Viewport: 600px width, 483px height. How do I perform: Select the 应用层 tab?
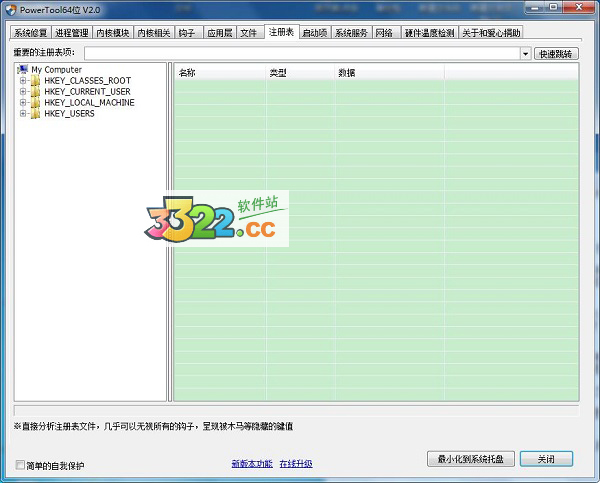click(x=220, y=33)
